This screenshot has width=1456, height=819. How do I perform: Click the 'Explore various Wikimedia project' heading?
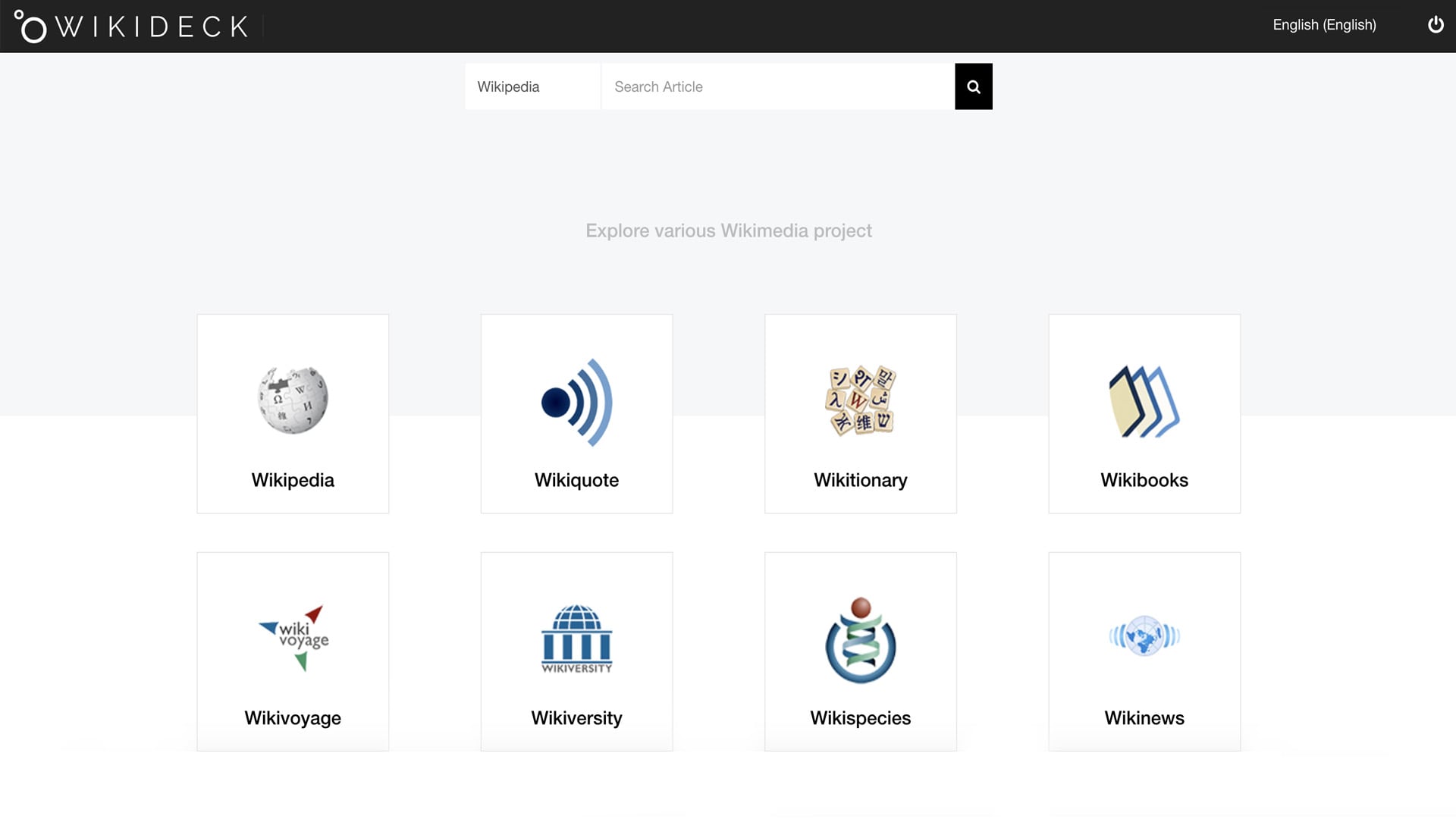click(729, 231)
